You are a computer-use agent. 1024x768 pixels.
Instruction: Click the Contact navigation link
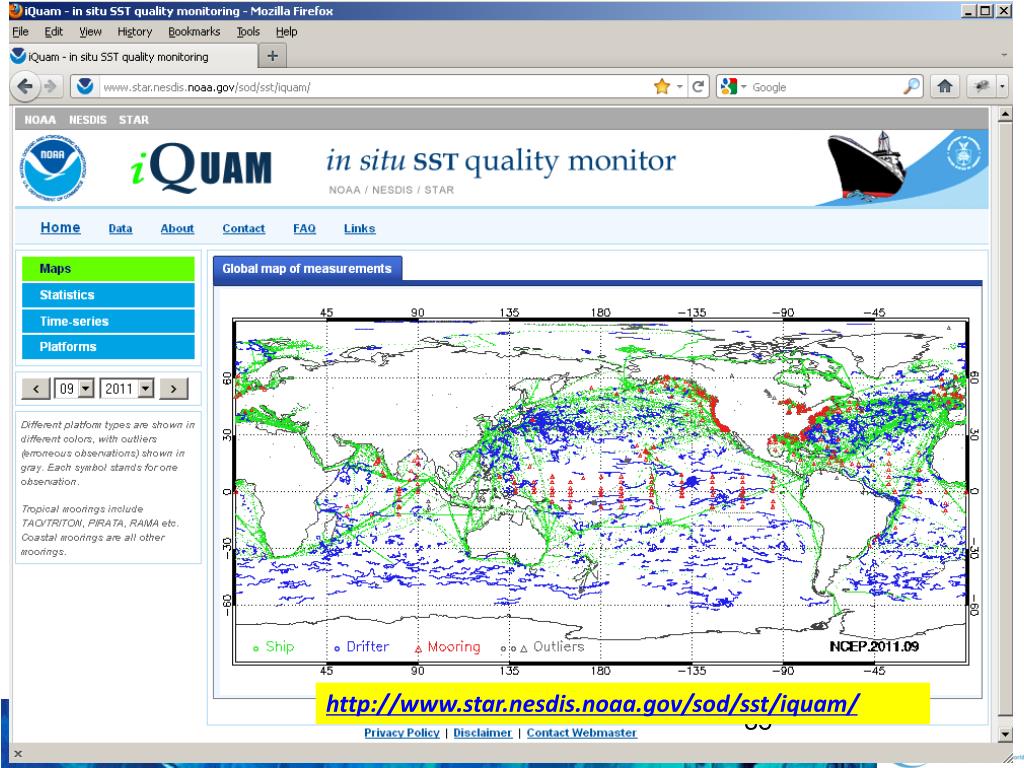point(244,228)
